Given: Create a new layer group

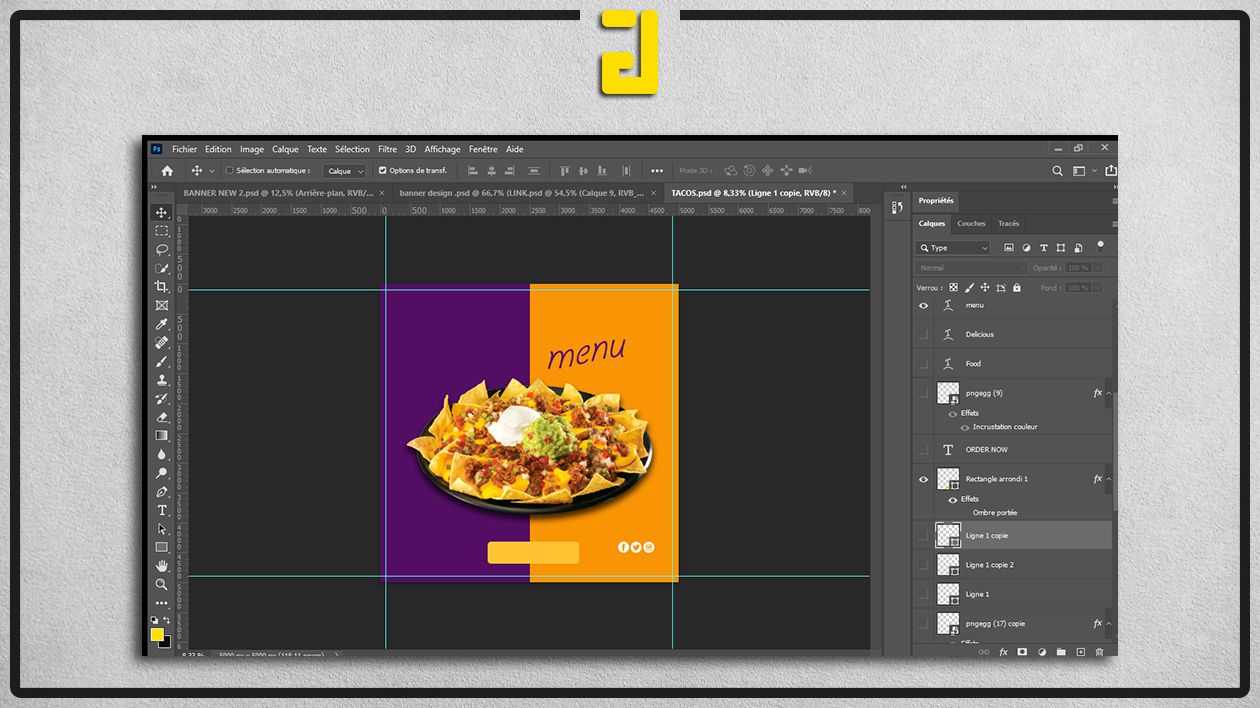Looking at the screenshot, I should click(x=1061, y=652).
